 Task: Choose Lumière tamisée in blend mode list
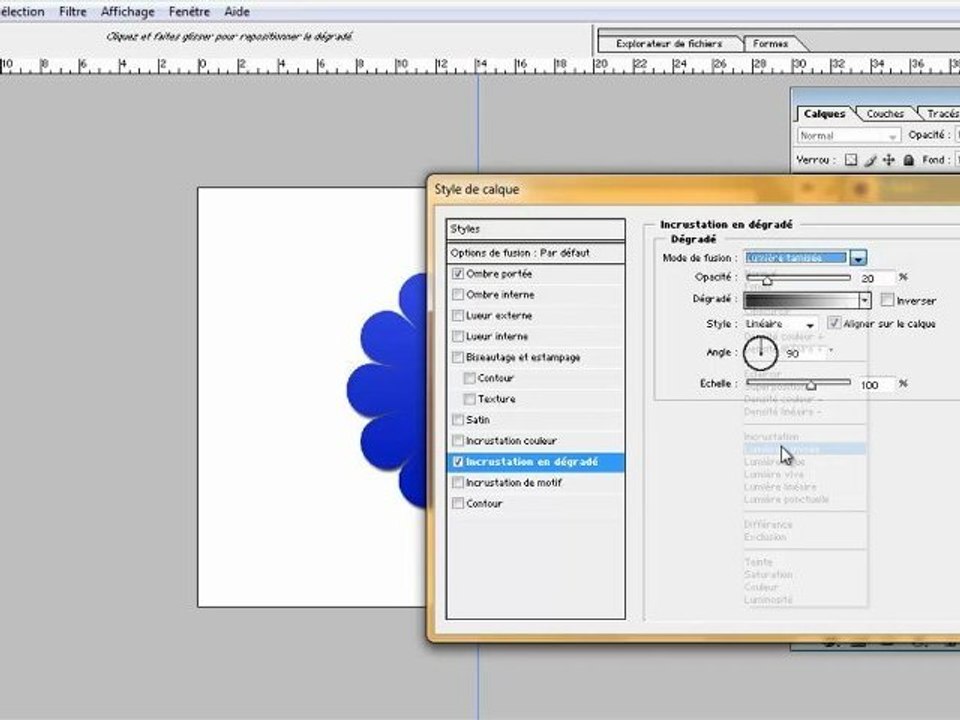[804, 449]
